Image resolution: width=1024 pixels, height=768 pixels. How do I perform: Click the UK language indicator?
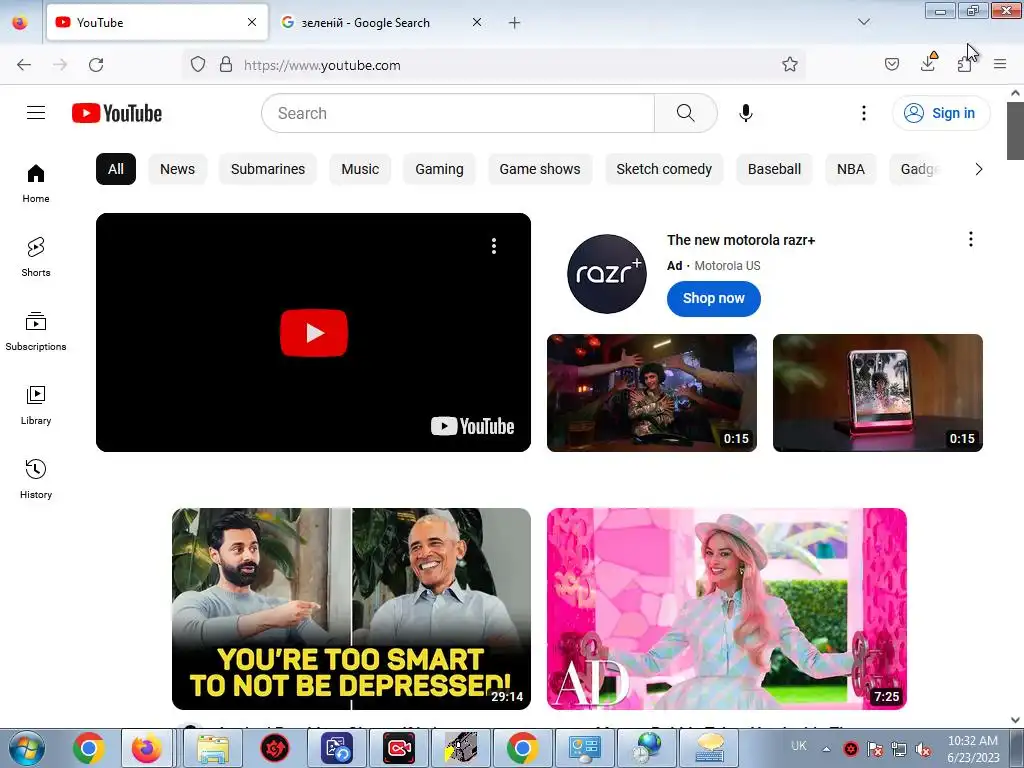click(799, 746)
